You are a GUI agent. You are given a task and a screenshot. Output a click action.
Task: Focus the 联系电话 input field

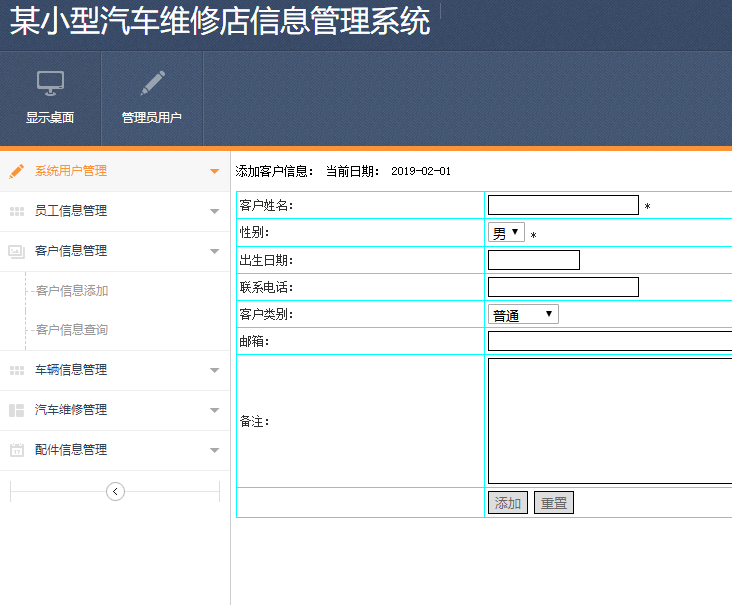point(563,287)
